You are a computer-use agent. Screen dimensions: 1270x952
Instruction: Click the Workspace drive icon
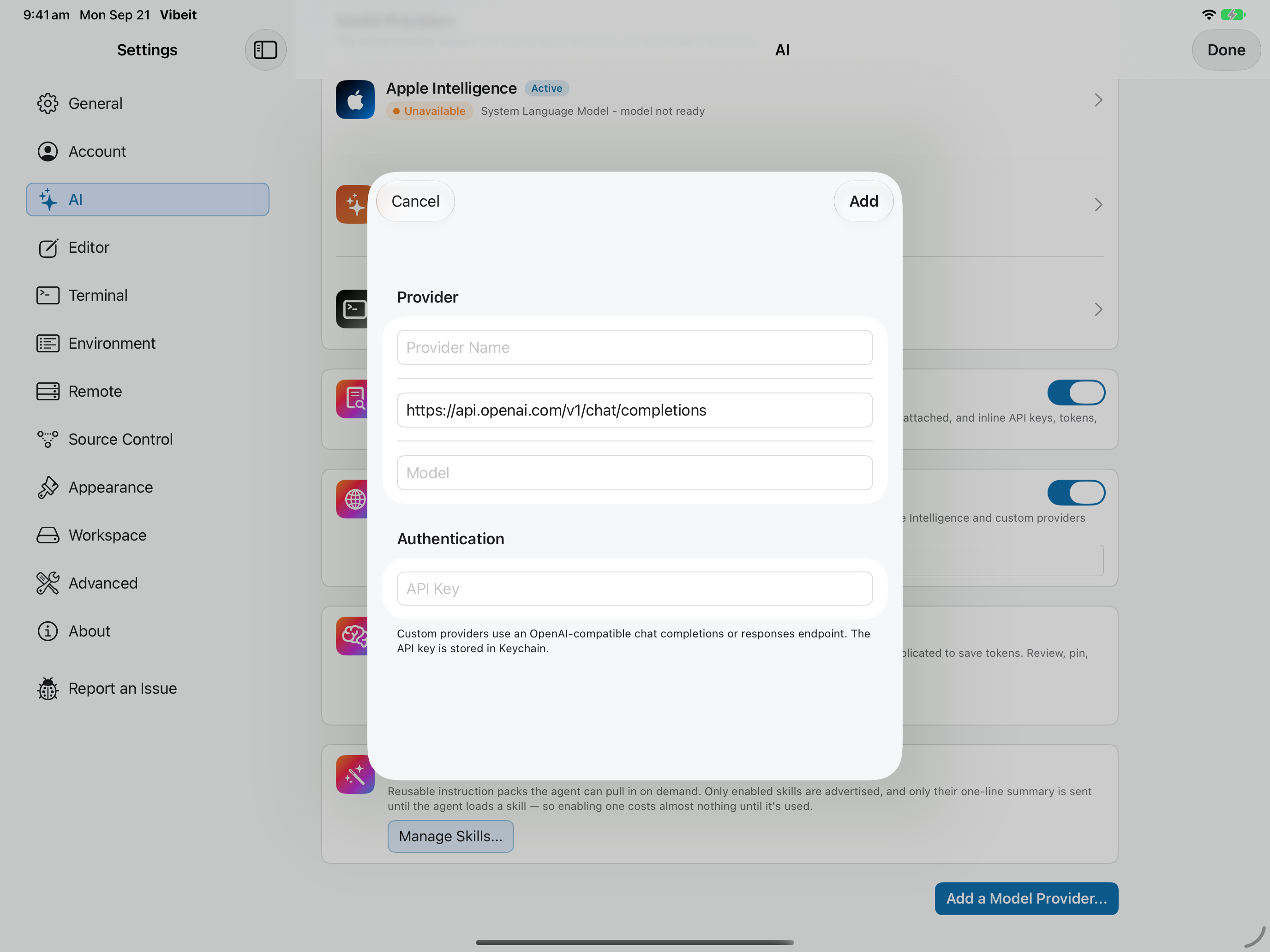pyautogui.click(x=48, y=535)
